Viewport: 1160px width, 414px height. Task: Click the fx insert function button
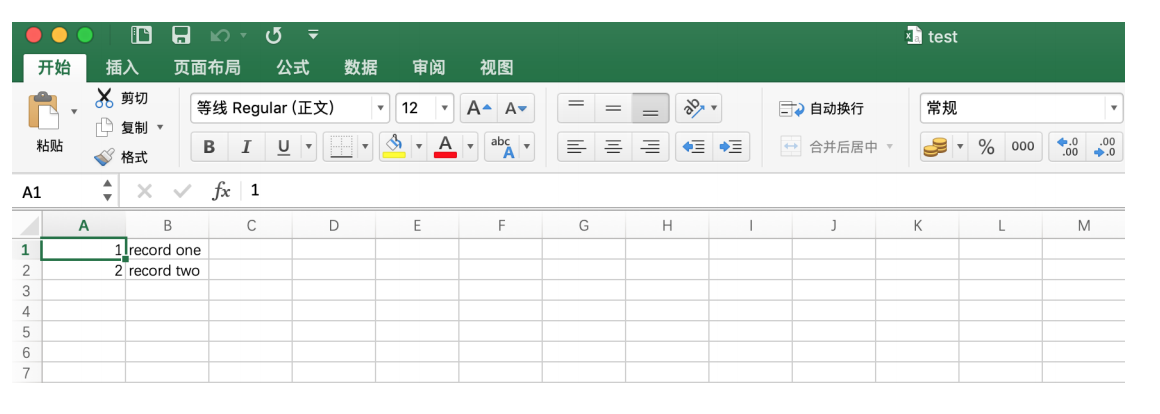tap(221, 191)
